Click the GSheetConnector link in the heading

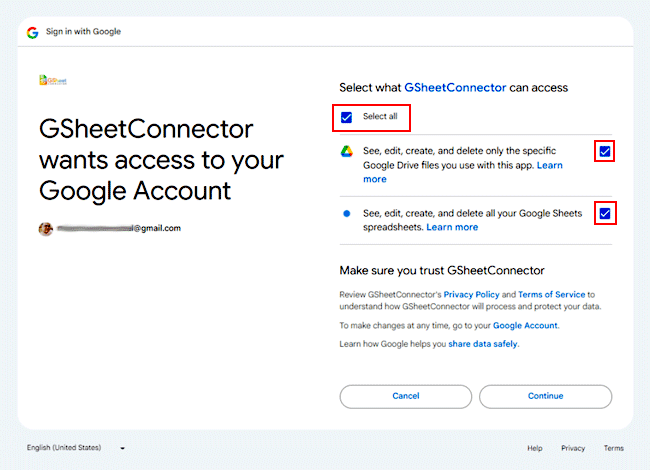455,87
